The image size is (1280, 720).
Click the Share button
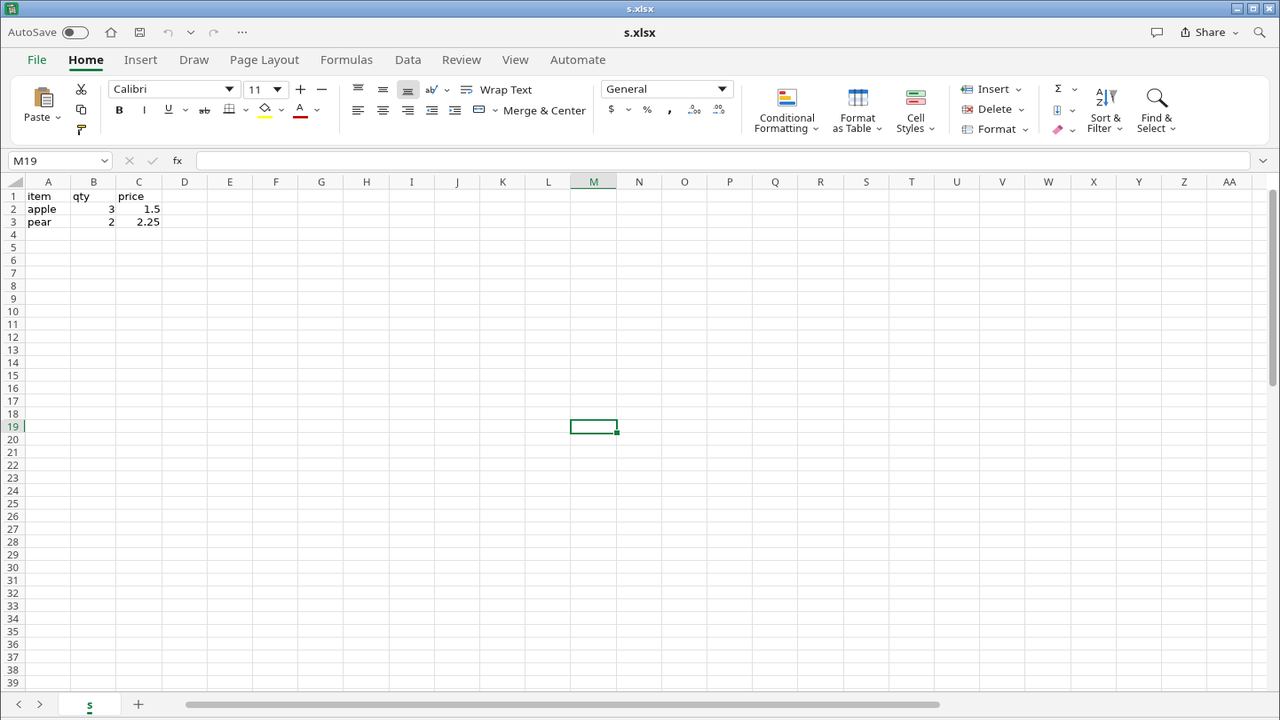point(1209,33)
